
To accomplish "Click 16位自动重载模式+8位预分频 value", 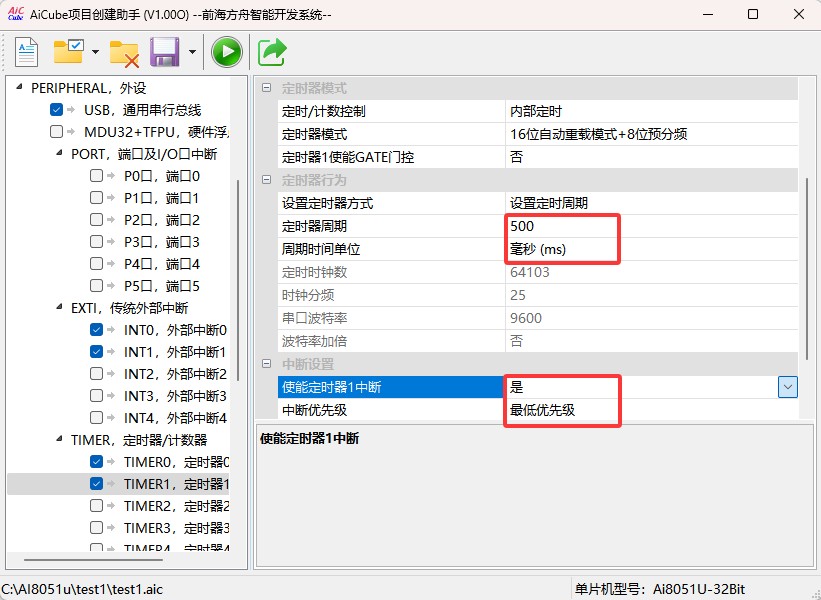I will [651, 134].
